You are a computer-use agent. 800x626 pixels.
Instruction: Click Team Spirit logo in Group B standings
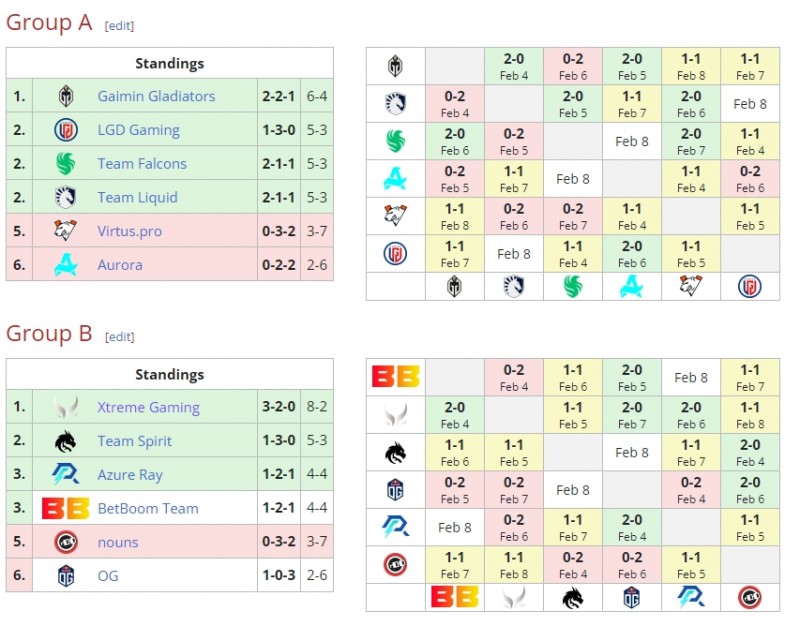[66, 441]
